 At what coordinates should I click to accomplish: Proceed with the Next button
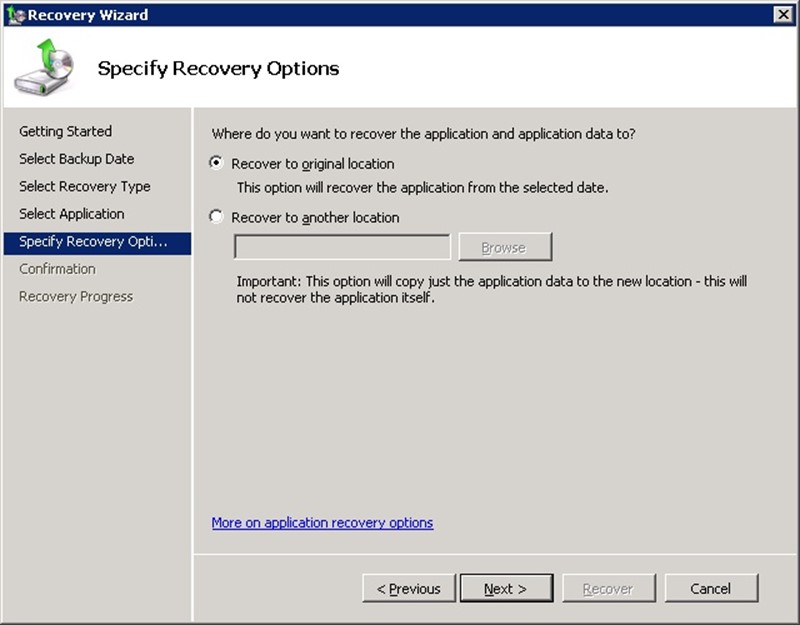pos(505,589)
